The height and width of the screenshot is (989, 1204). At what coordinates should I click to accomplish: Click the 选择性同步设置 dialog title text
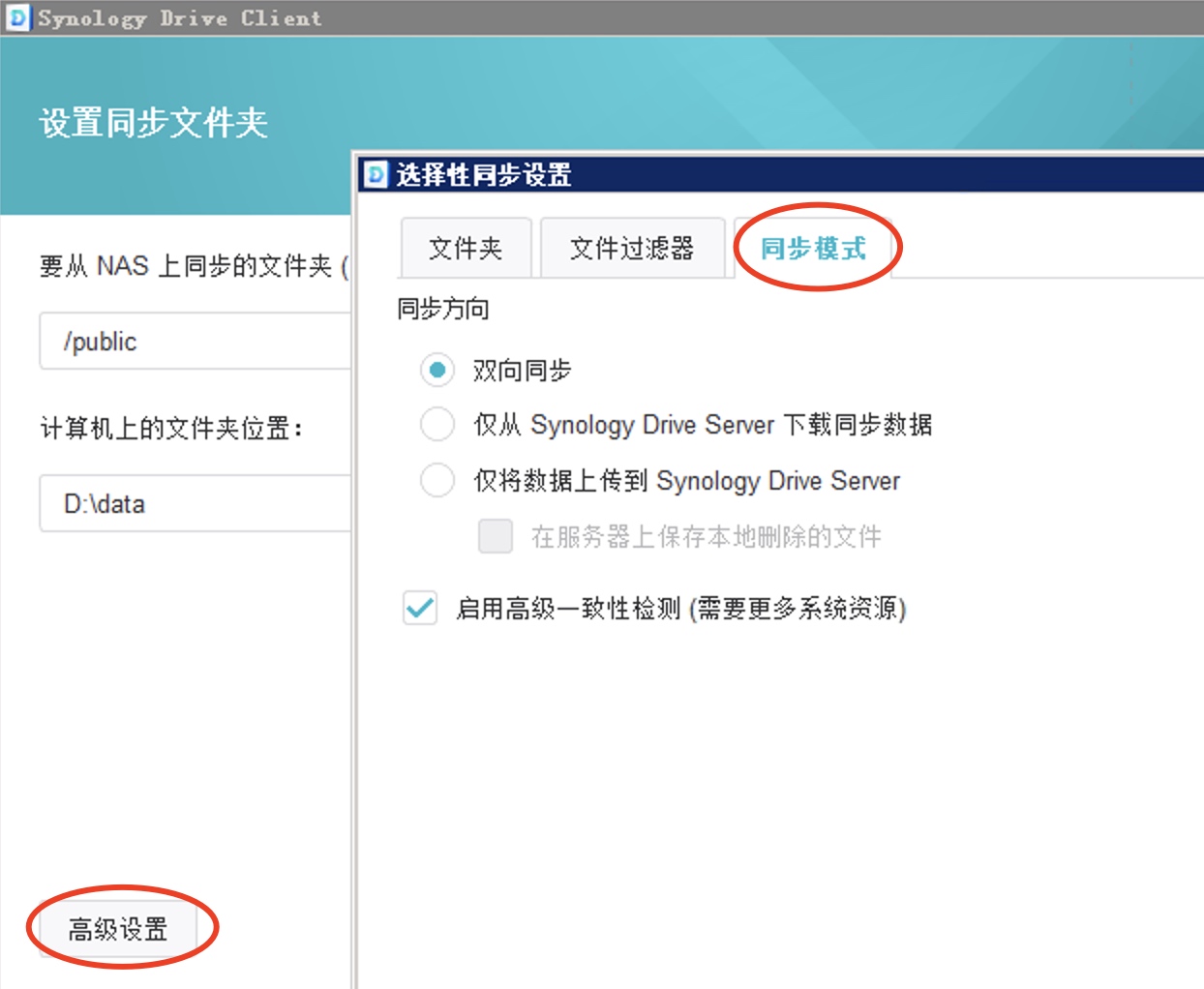(483, 174)
